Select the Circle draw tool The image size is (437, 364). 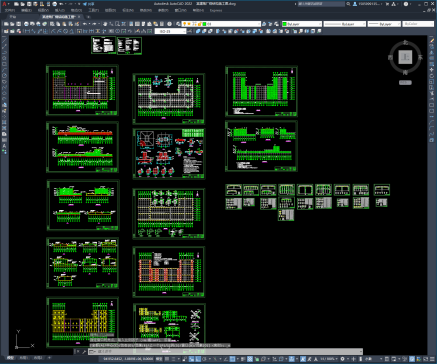4,76
